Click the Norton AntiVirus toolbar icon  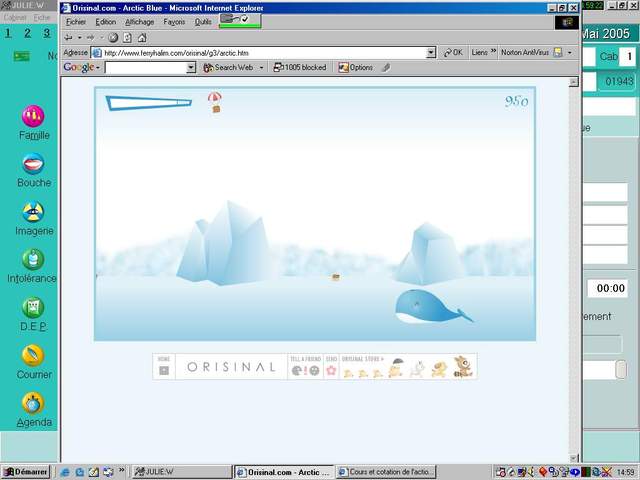[x=558, y=52]
